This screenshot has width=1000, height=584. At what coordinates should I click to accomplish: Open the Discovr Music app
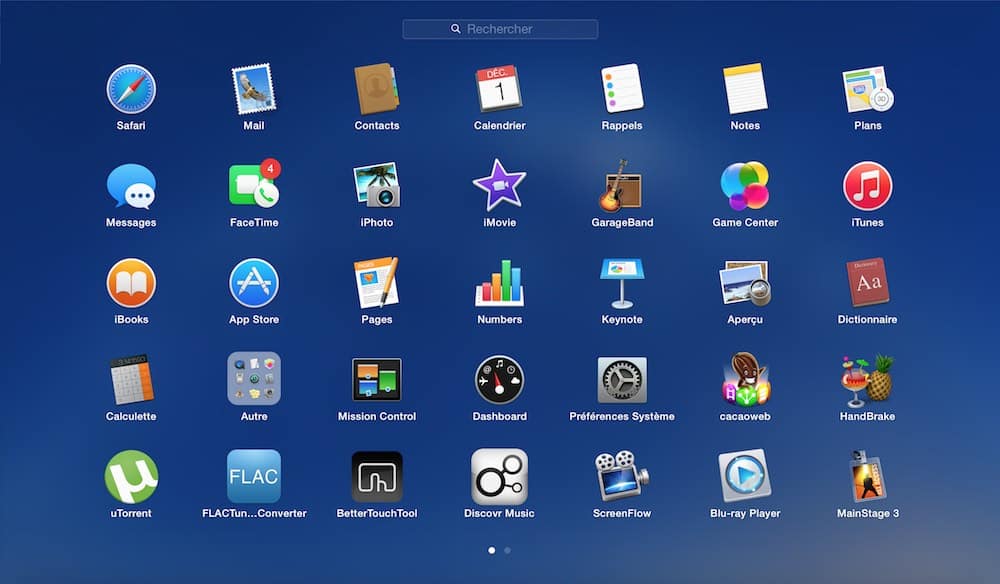tap(499, 477)
